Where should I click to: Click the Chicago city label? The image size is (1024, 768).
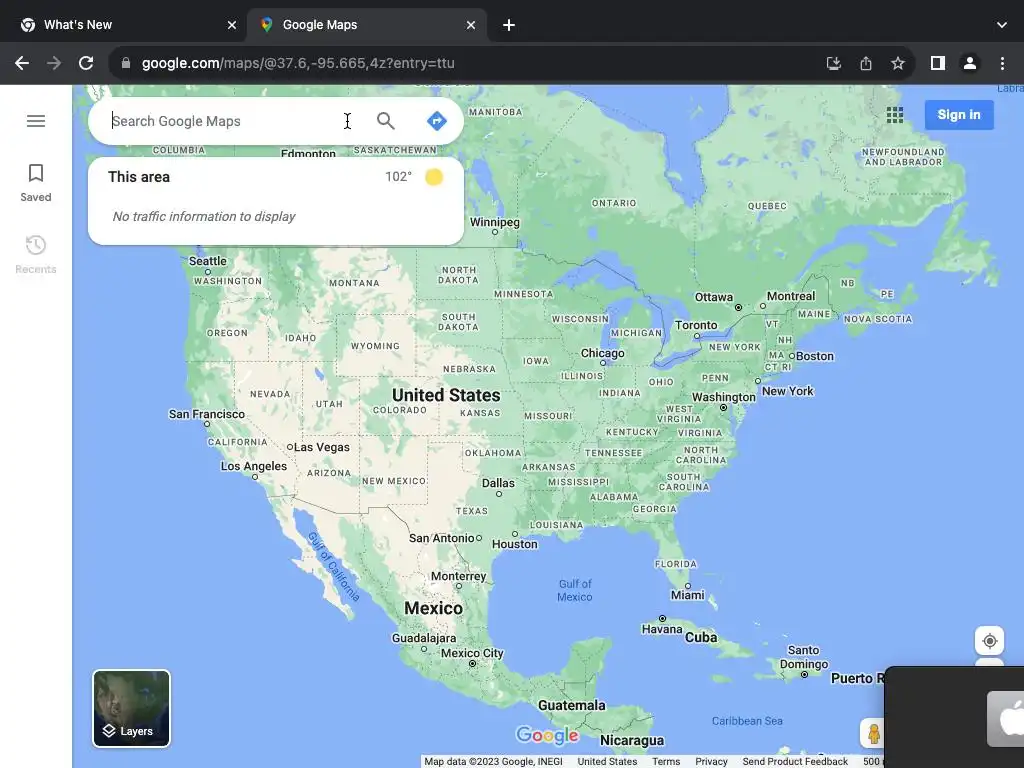tap(602, 353)
